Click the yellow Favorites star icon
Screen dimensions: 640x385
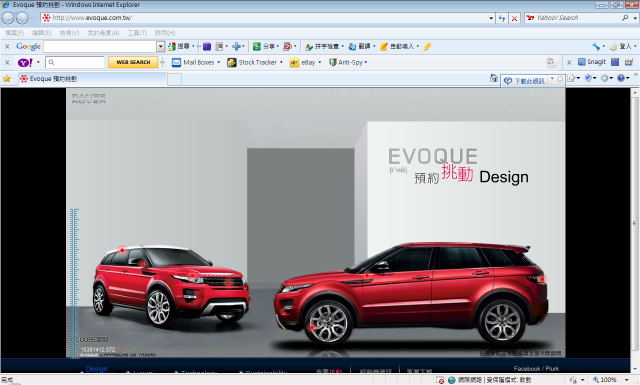(x=7, y=78)
